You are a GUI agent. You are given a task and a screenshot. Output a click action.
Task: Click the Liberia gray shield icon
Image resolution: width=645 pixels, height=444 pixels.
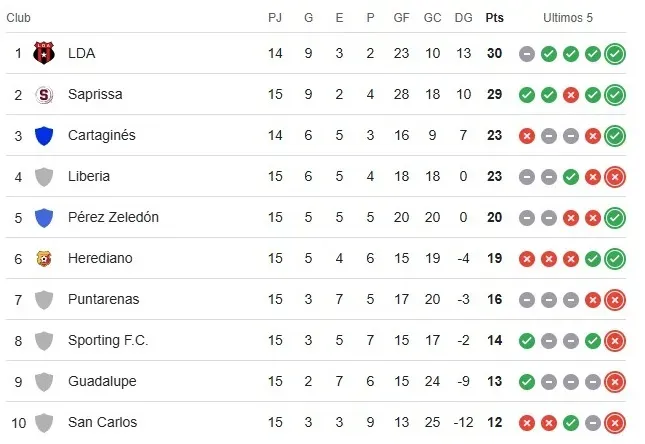click(43, 177)
